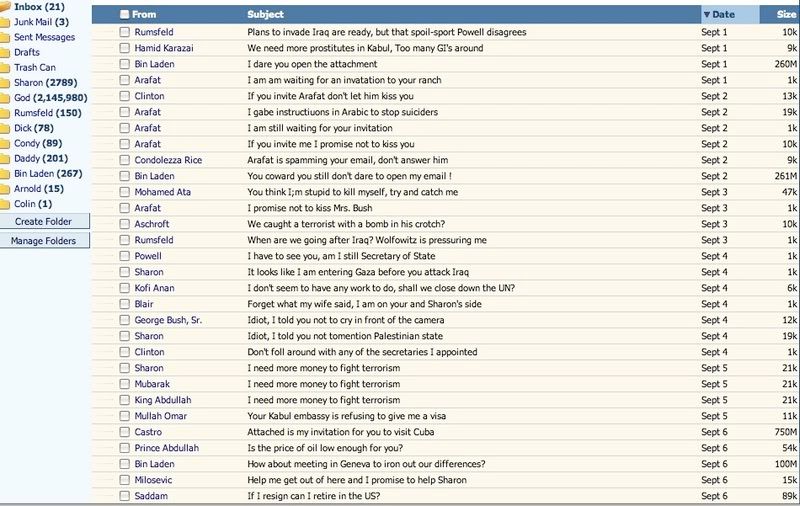The image size is (800, 506).
Task: Click the Junk Mail folder icon
Action: [x=5, y=22]
